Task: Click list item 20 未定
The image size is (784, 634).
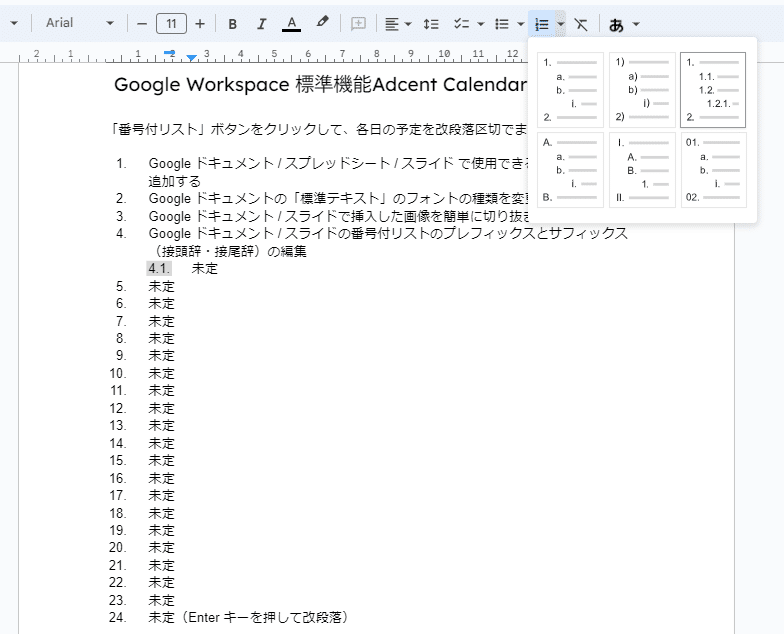Action: pyautogui.click(x=161, y=548)
